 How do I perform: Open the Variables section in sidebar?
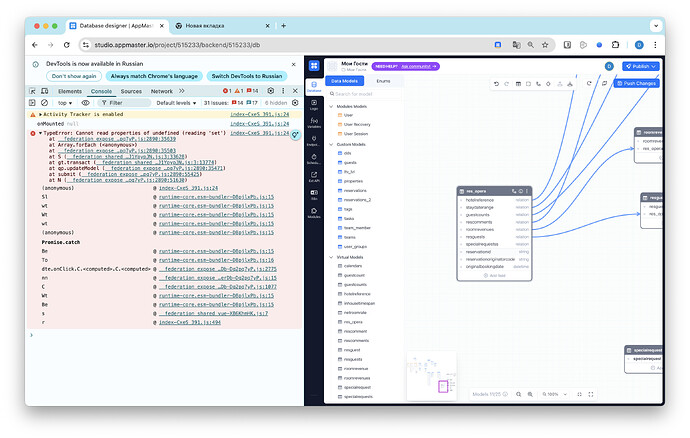click(314, 123)
